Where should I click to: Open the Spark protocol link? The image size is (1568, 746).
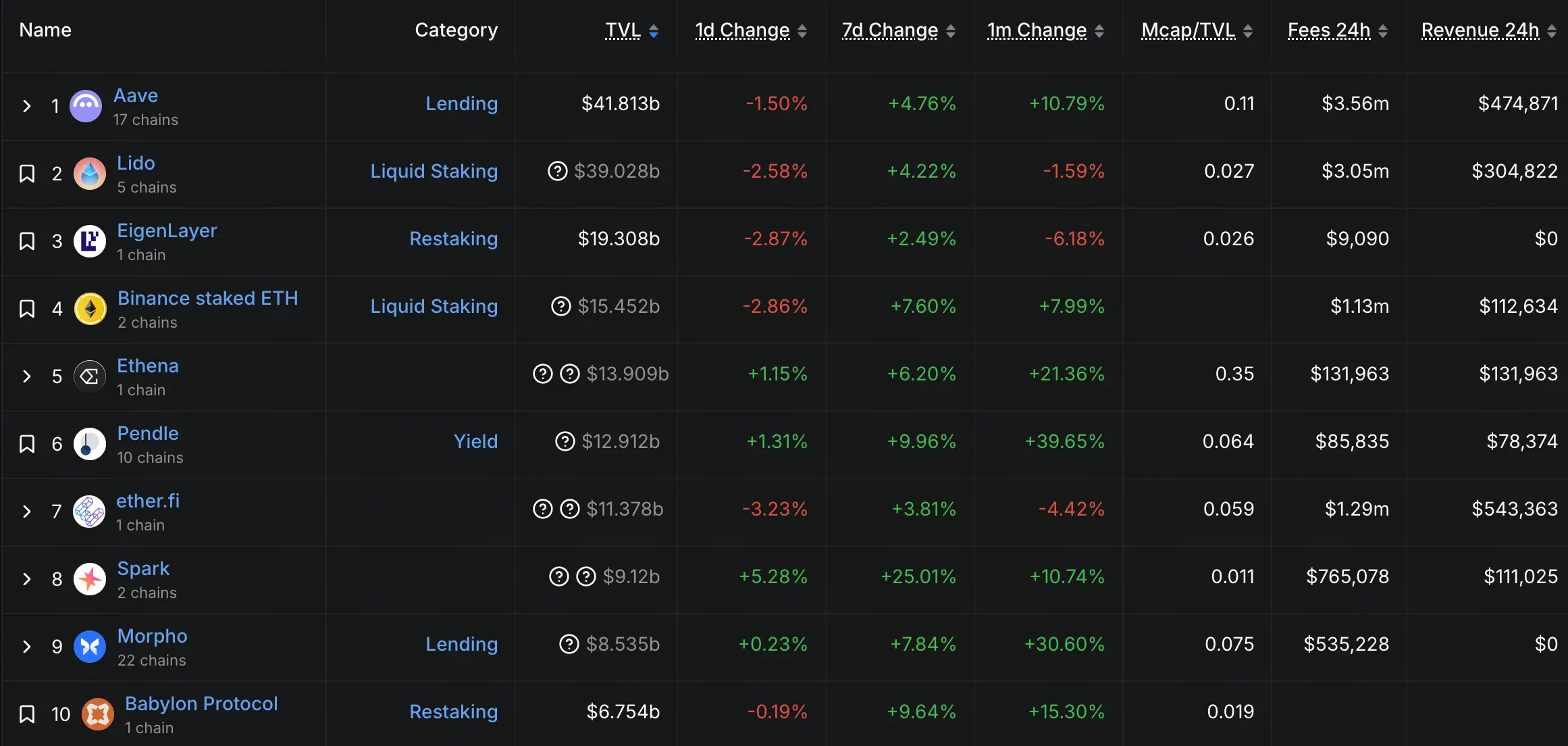click(x=143, y=568)
